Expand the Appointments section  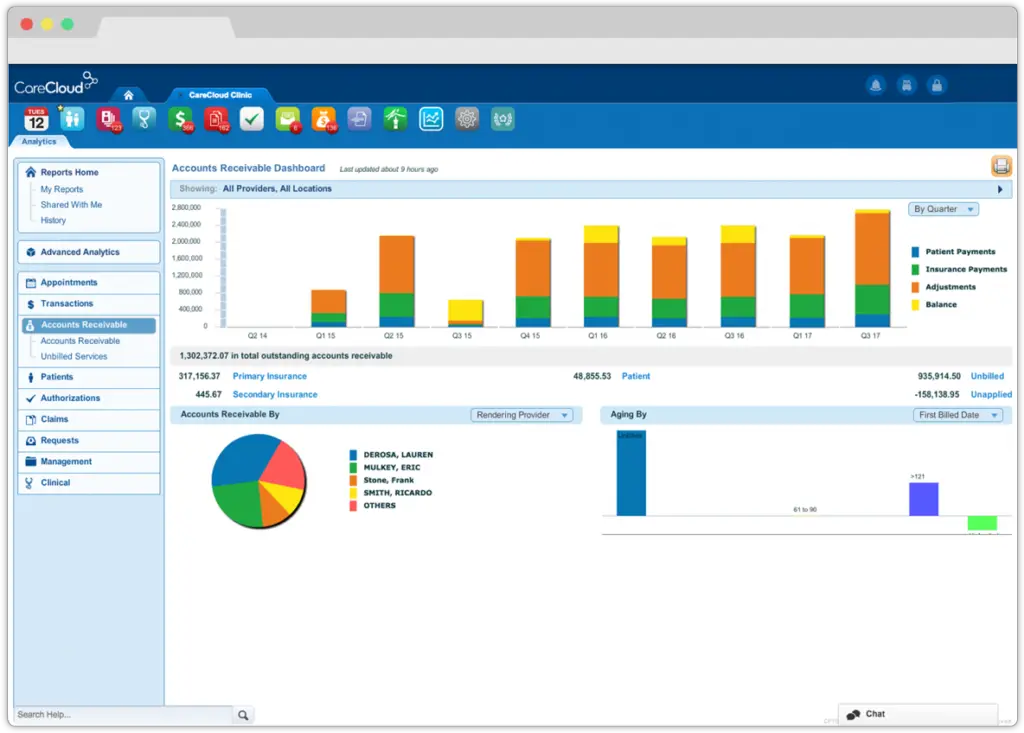[89, 282]
